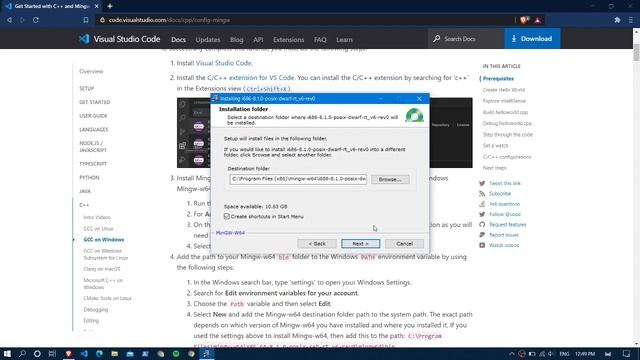
Task: Jump to Create Hello World section
Action: tap(504, 90)
